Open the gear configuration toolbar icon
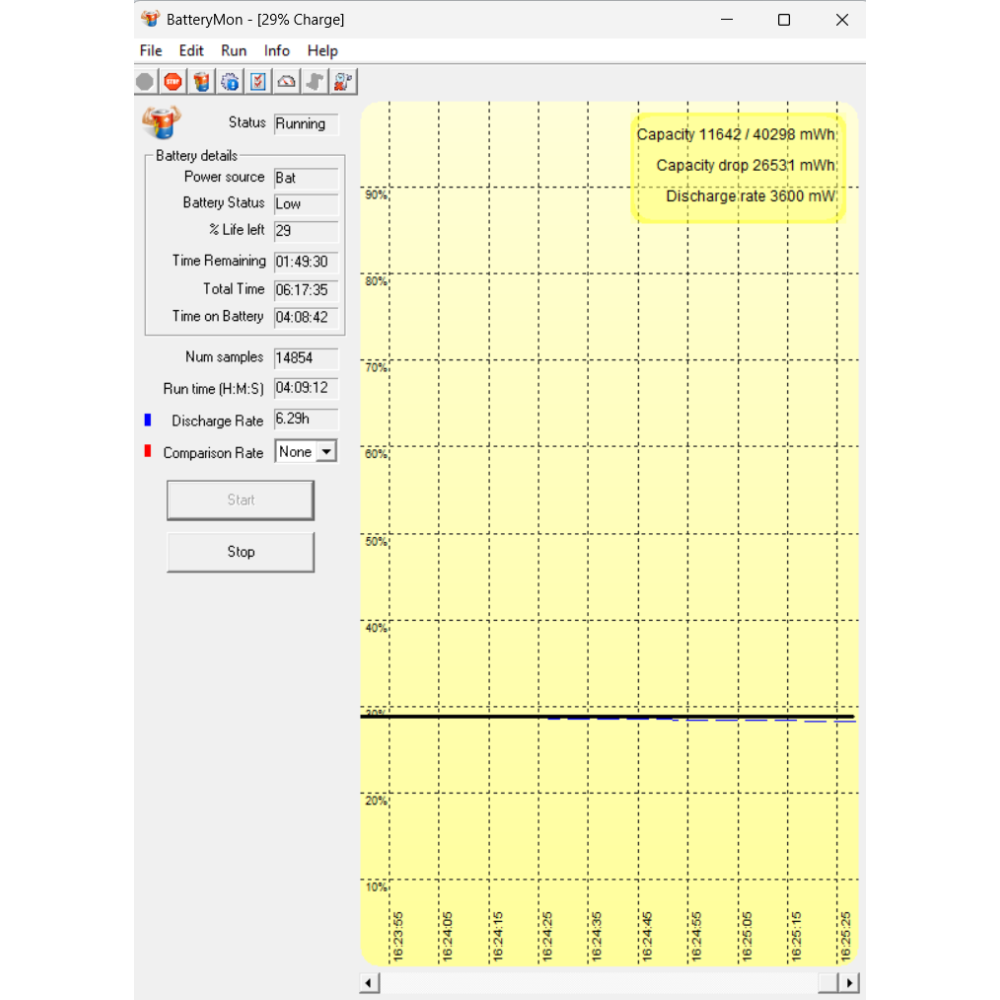Viewport: 1000px width, 1000px height. 230,82
